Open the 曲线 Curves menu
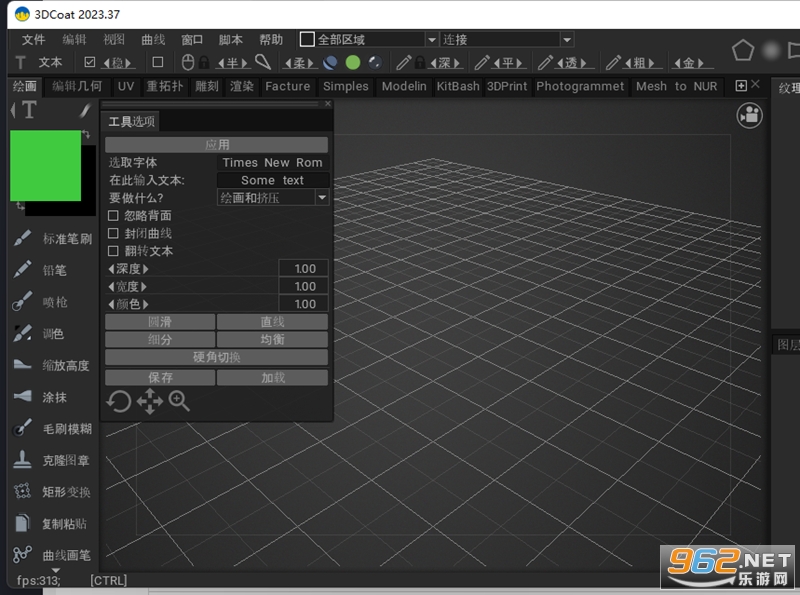This screenshot has width=800, height=595. (153, 39)
